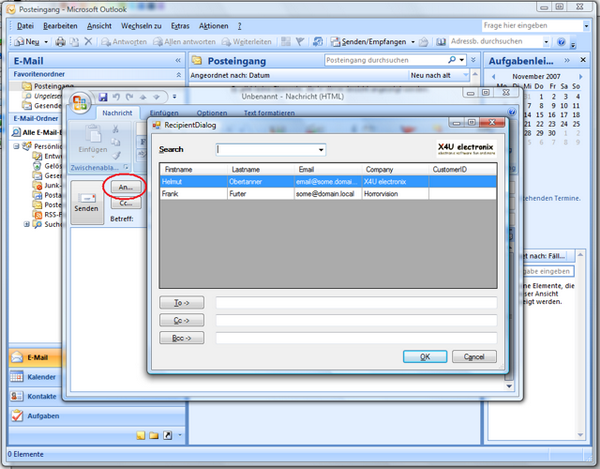Open the Aktionen menu
The image size is (600, 469).
point(214,26)
